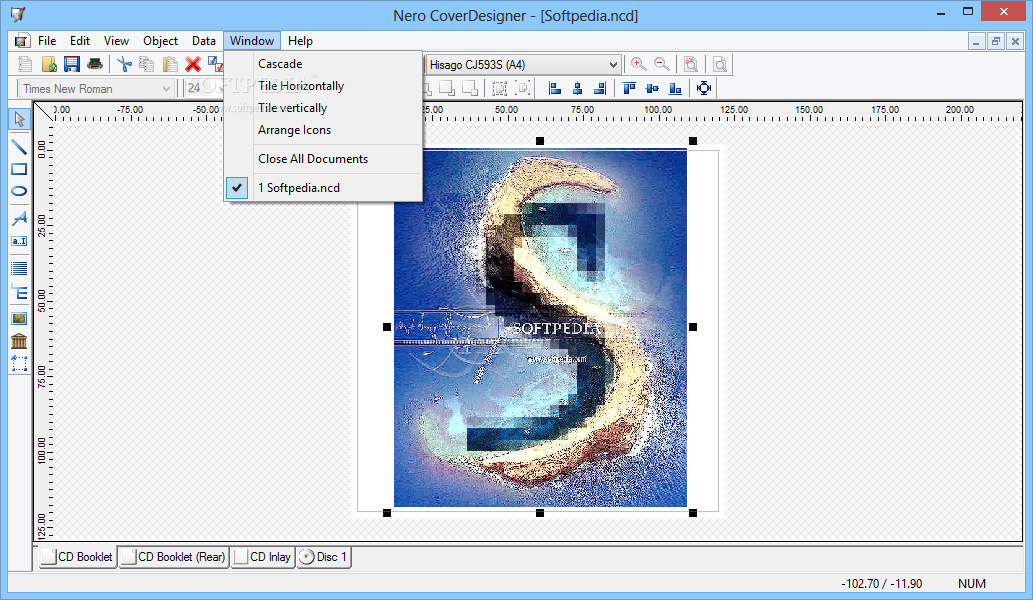Pick the artistic text tool
Screen dimensions: 1033x600
[19, 218]
